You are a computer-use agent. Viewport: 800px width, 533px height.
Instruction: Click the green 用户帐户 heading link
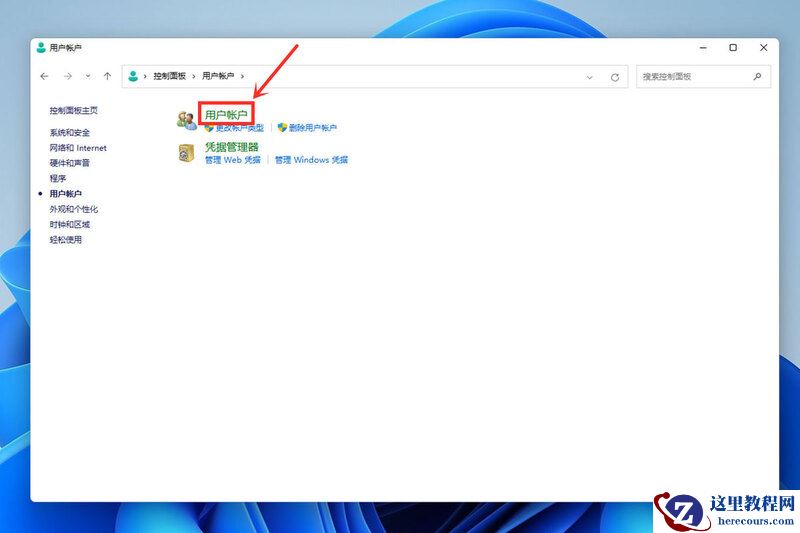(x=226, y=115)
